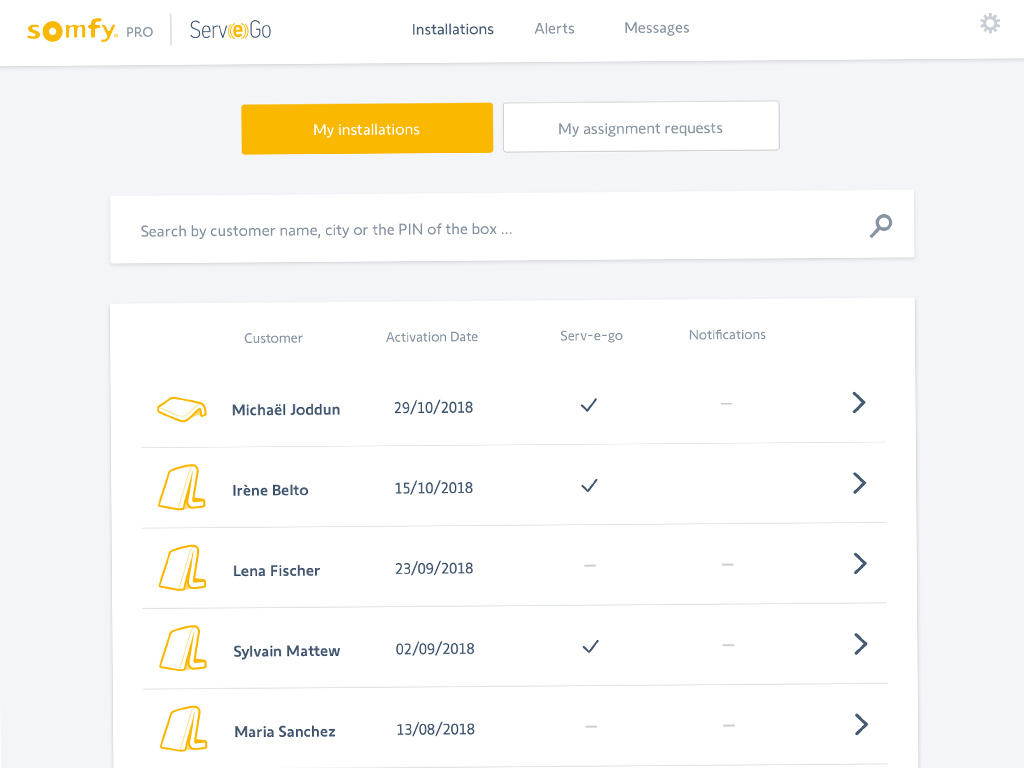Show My assignment requests
Viewport: 1024px width, 768px height.
pyautogui.click(x=640, y=127)
